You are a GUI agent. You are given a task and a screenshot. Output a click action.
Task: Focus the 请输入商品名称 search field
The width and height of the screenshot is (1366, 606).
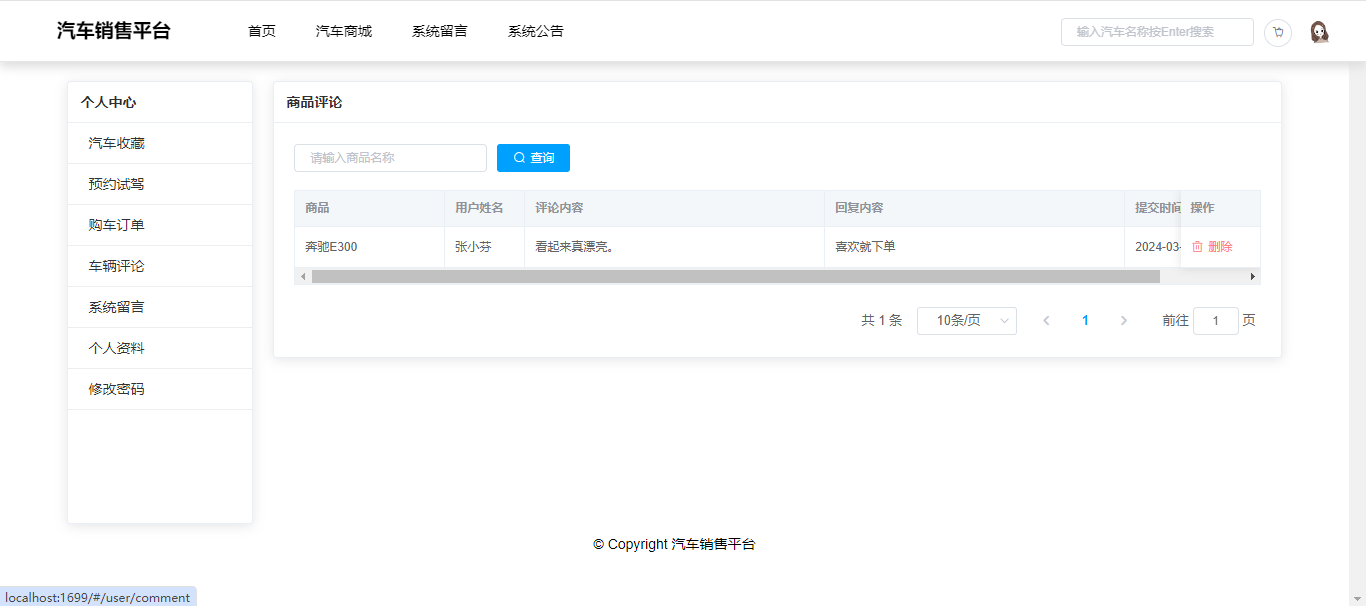point(390,158)
